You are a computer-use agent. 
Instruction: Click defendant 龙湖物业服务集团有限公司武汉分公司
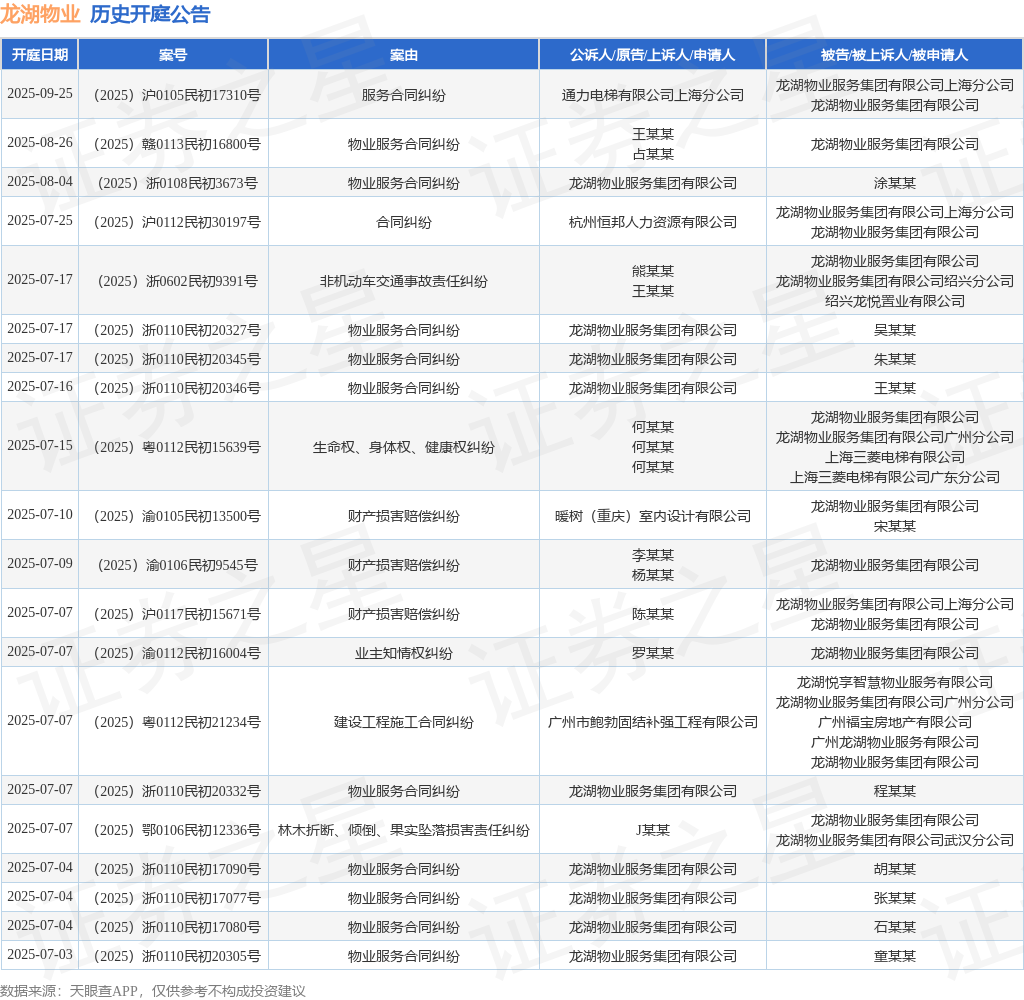[x=895, y=841]
